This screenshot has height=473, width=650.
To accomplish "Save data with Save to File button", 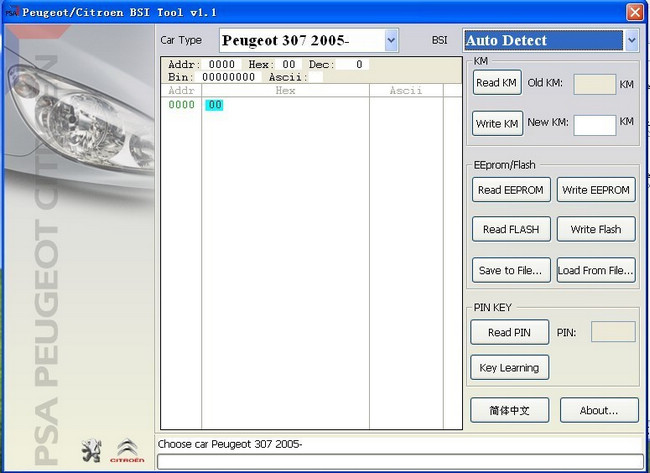I will 511,270.
